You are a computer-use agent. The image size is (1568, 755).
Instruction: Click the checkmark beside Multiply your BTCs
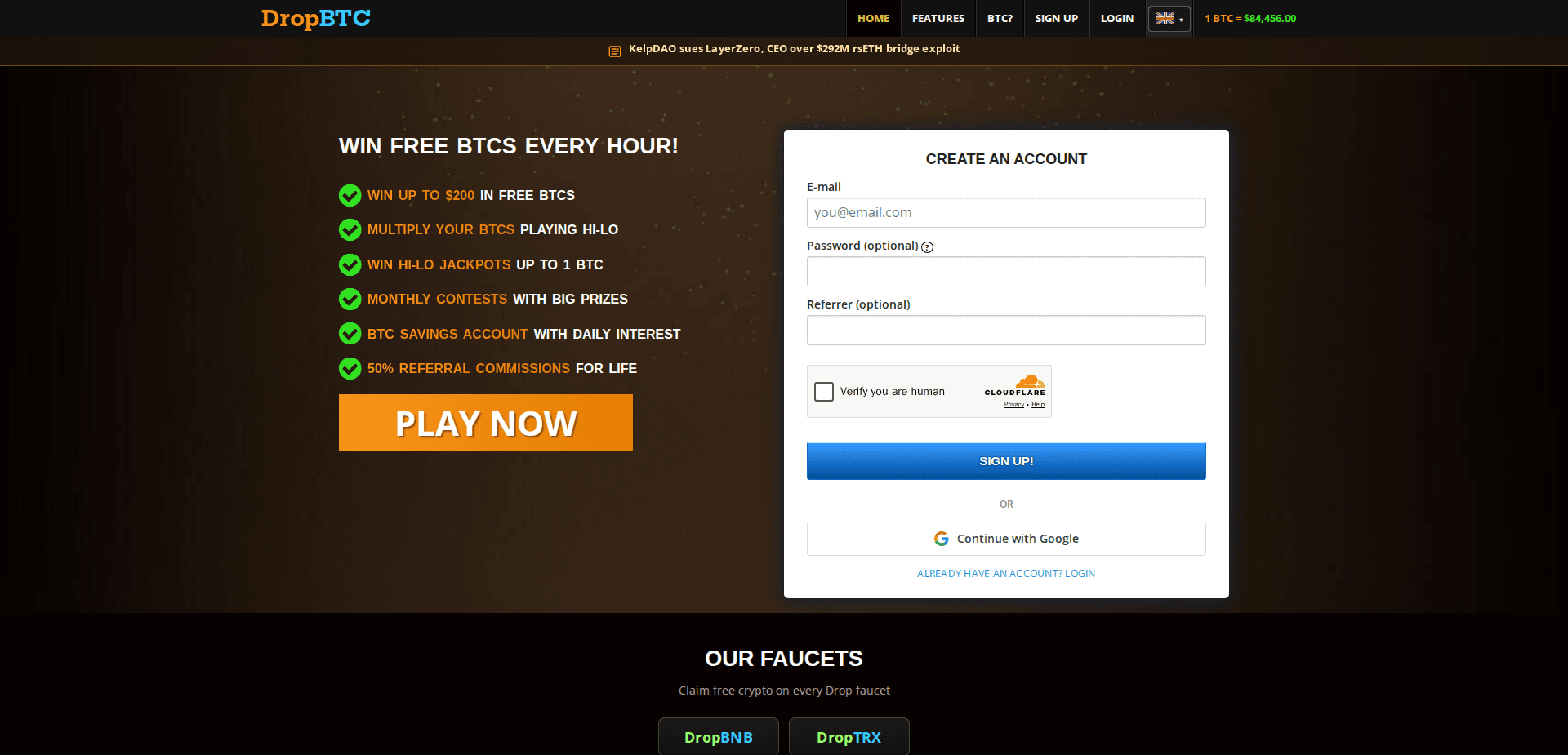click(x=350, y=230)
